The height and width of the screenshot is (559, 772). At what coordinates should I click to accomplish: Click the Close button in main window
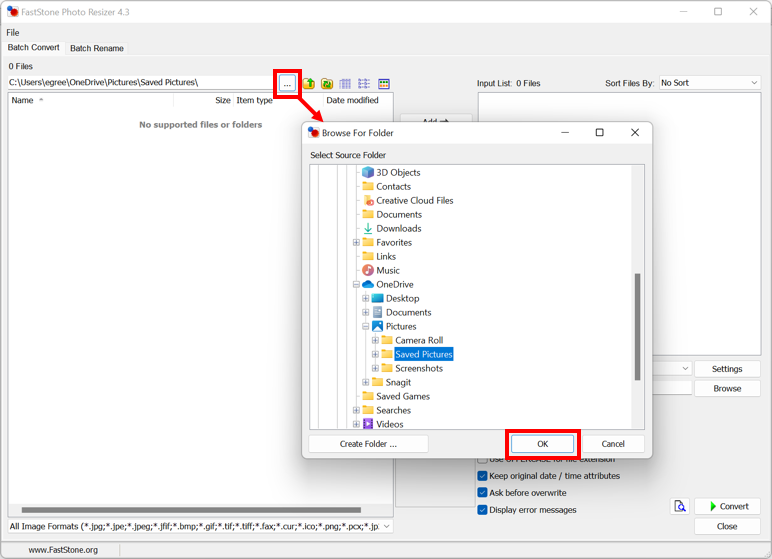727,526
